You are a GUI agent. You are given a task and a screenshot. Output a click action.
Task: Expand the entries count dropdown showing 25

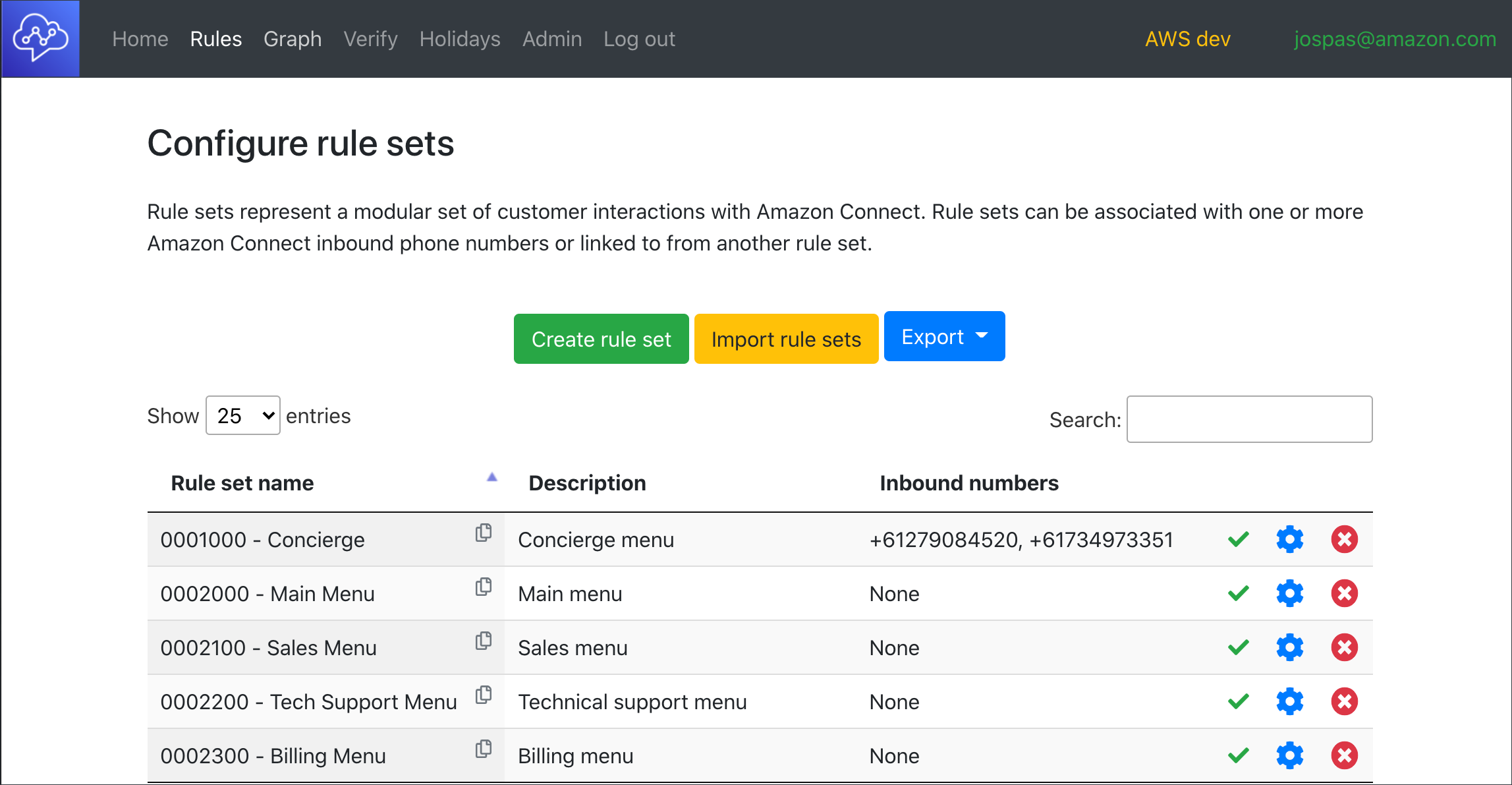point(242,415)
